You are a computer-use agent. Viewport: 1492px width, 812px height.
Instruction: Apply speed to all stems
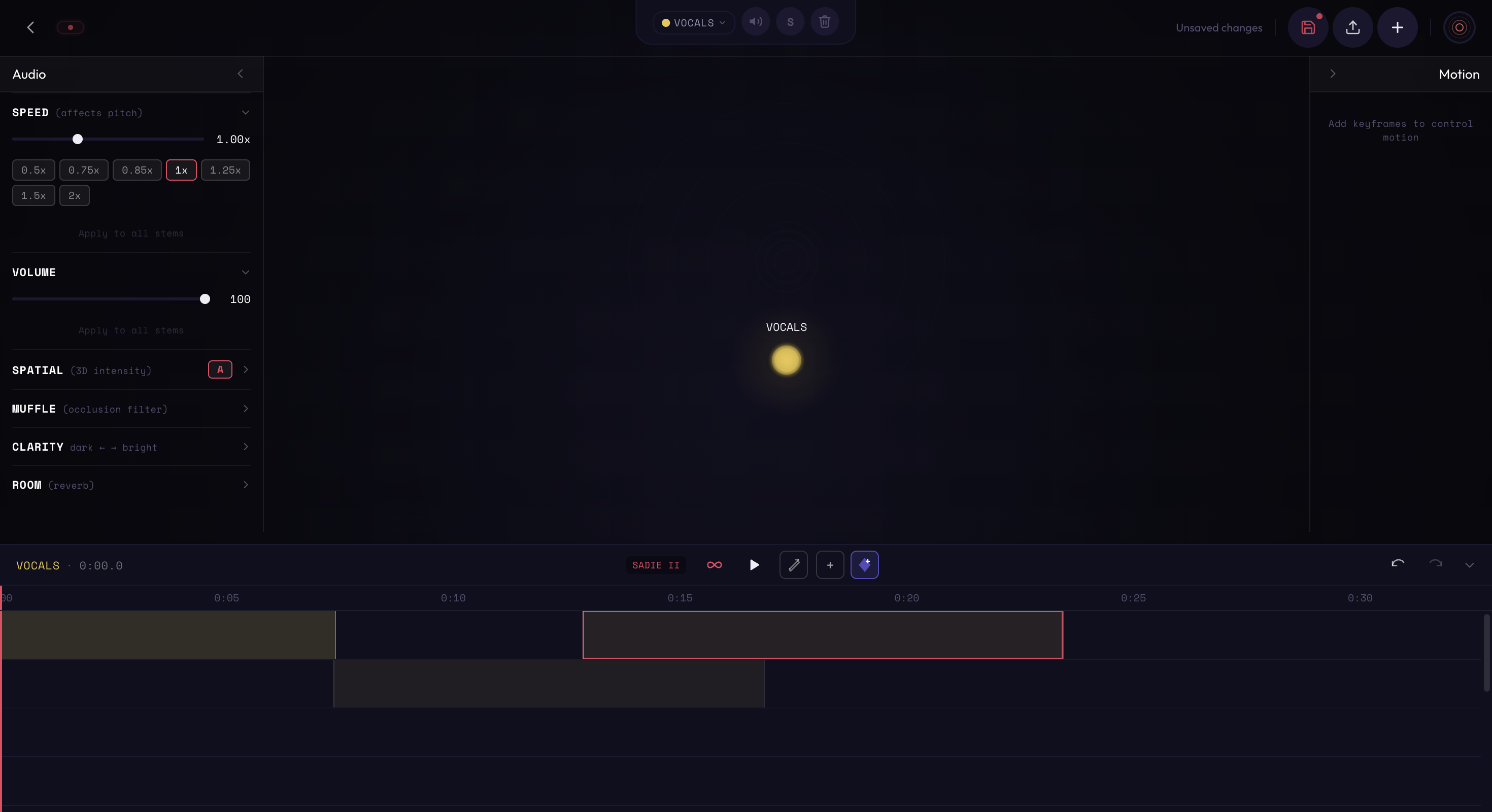131,233
